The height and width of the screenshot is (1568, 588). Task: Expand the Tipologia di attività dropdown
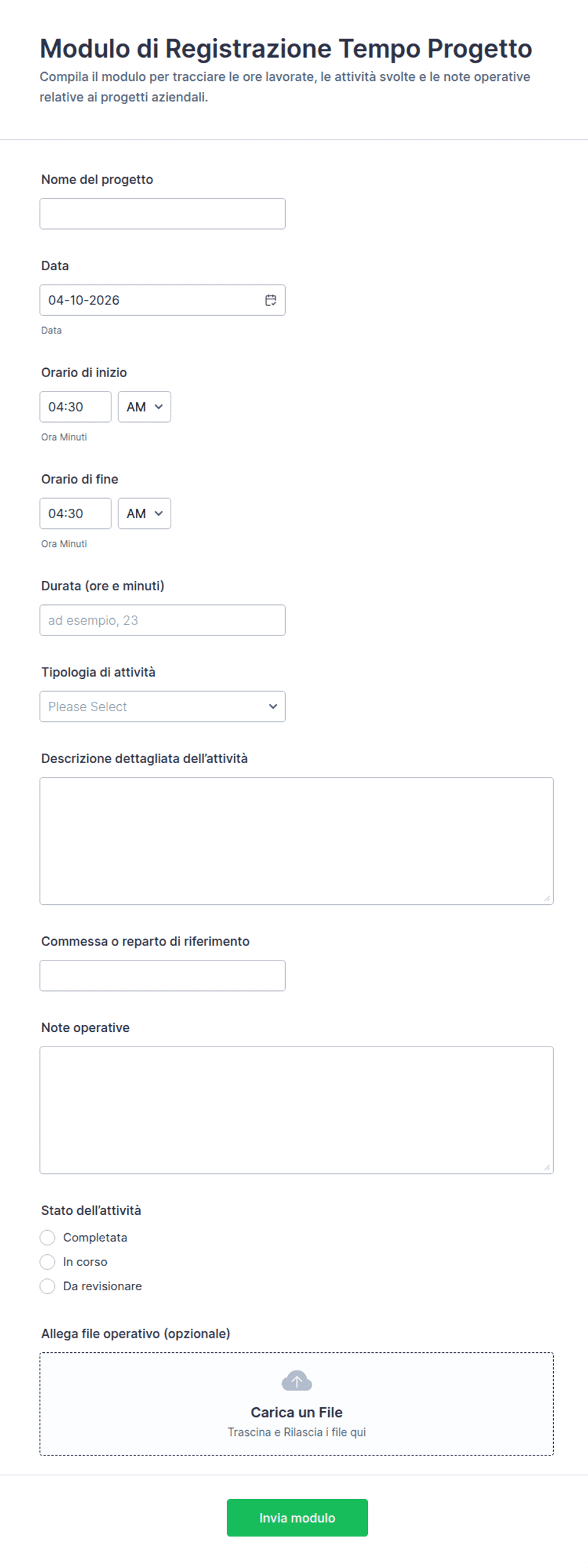(162, 706)
